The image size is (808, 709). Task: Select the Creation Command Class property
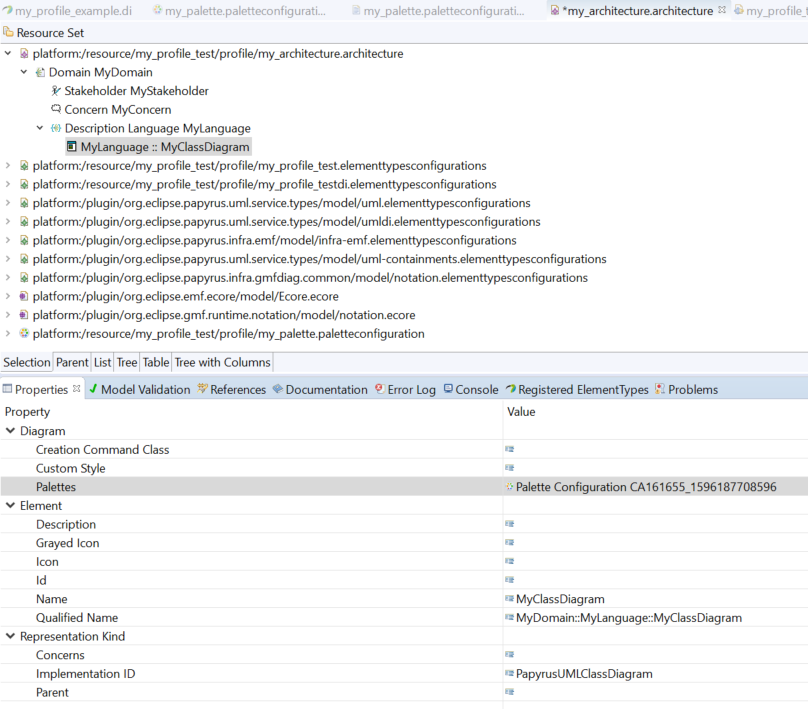[x=404, y=449]
